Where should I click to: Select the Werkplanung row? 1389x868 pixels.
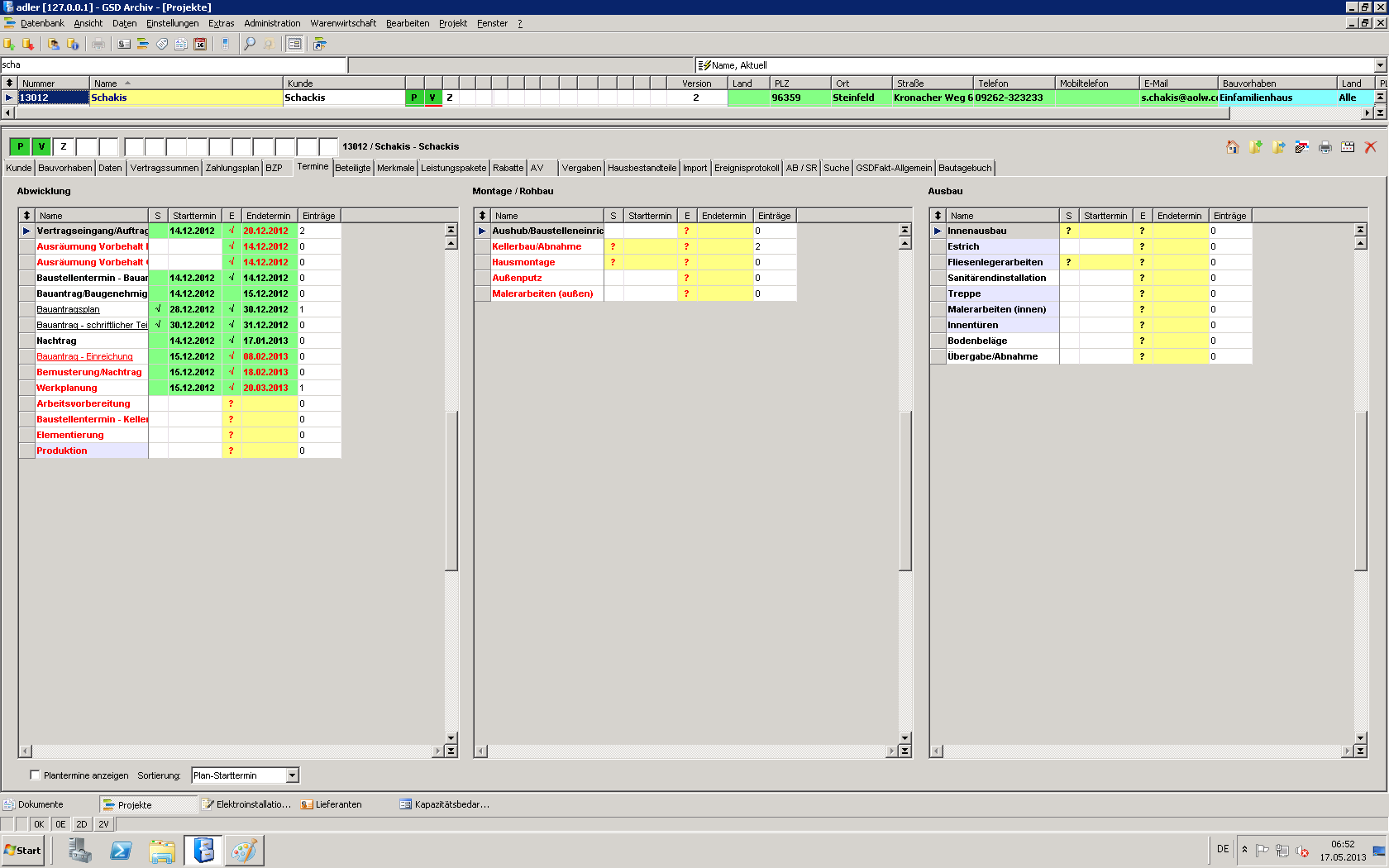pos(179,388)
